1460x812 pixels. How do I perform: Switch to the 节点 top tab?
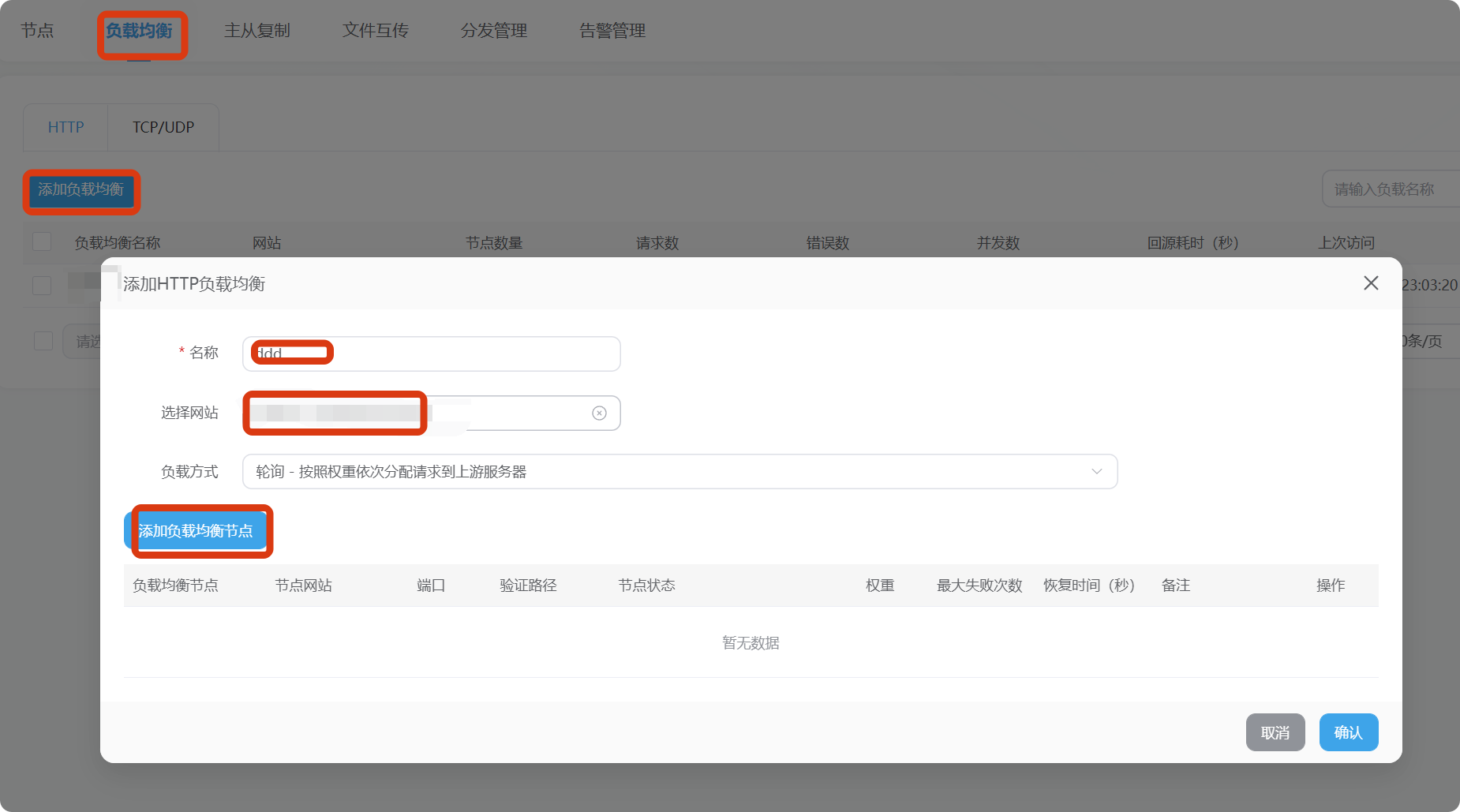37,31
